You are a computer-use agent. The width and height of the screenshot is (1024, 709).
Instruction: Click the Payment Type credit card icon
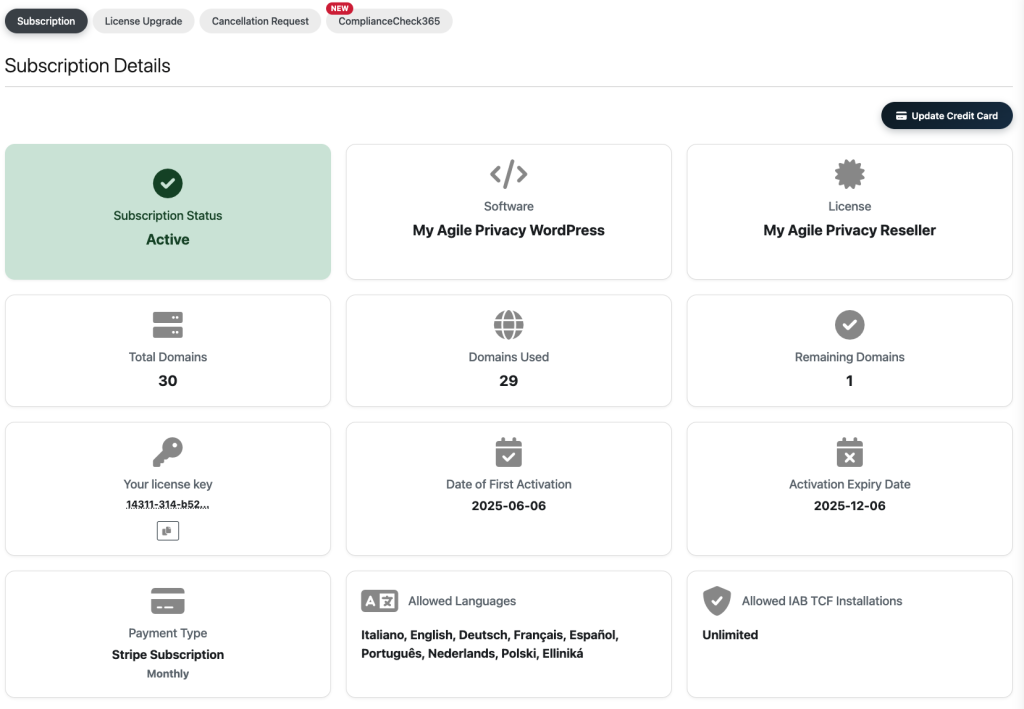168,601
